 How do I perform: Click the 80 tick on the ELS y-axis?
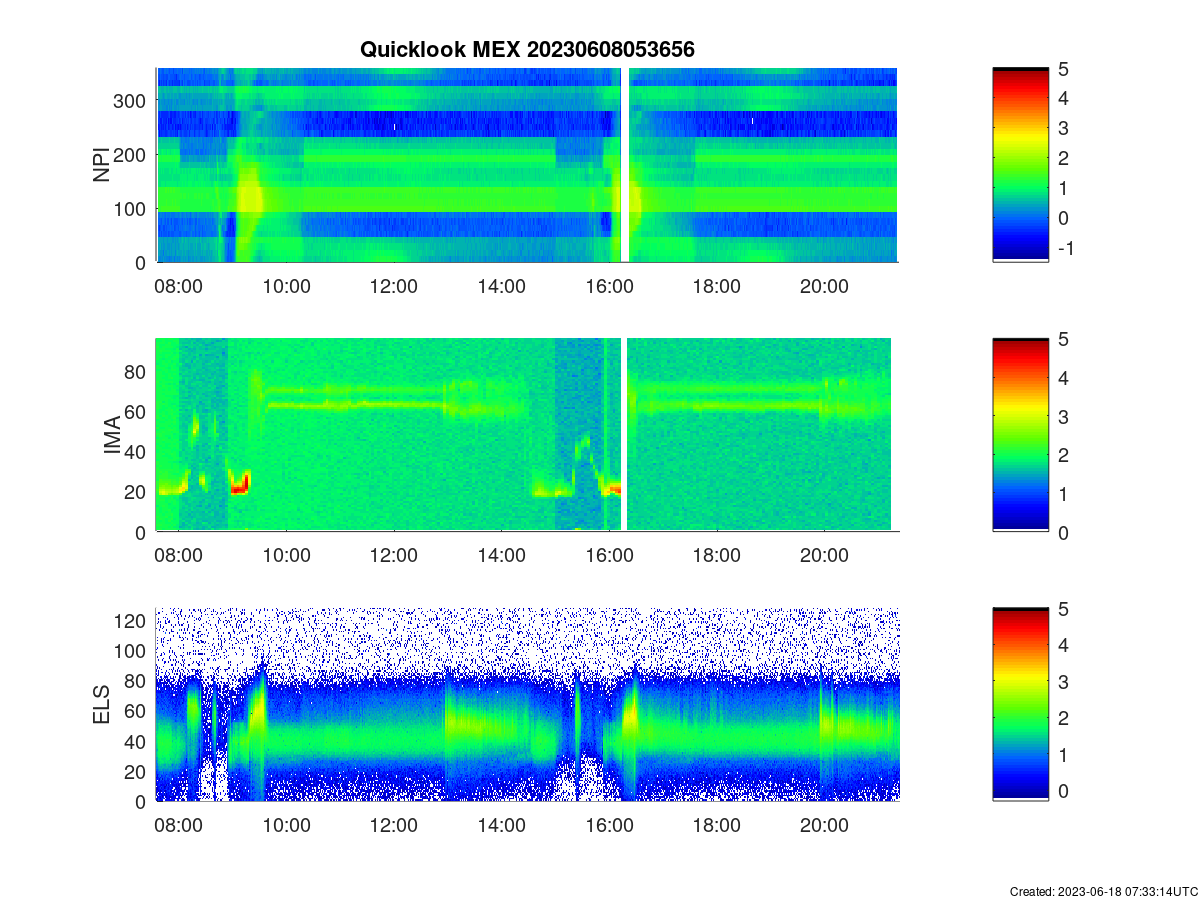click(x=136, y=681)
